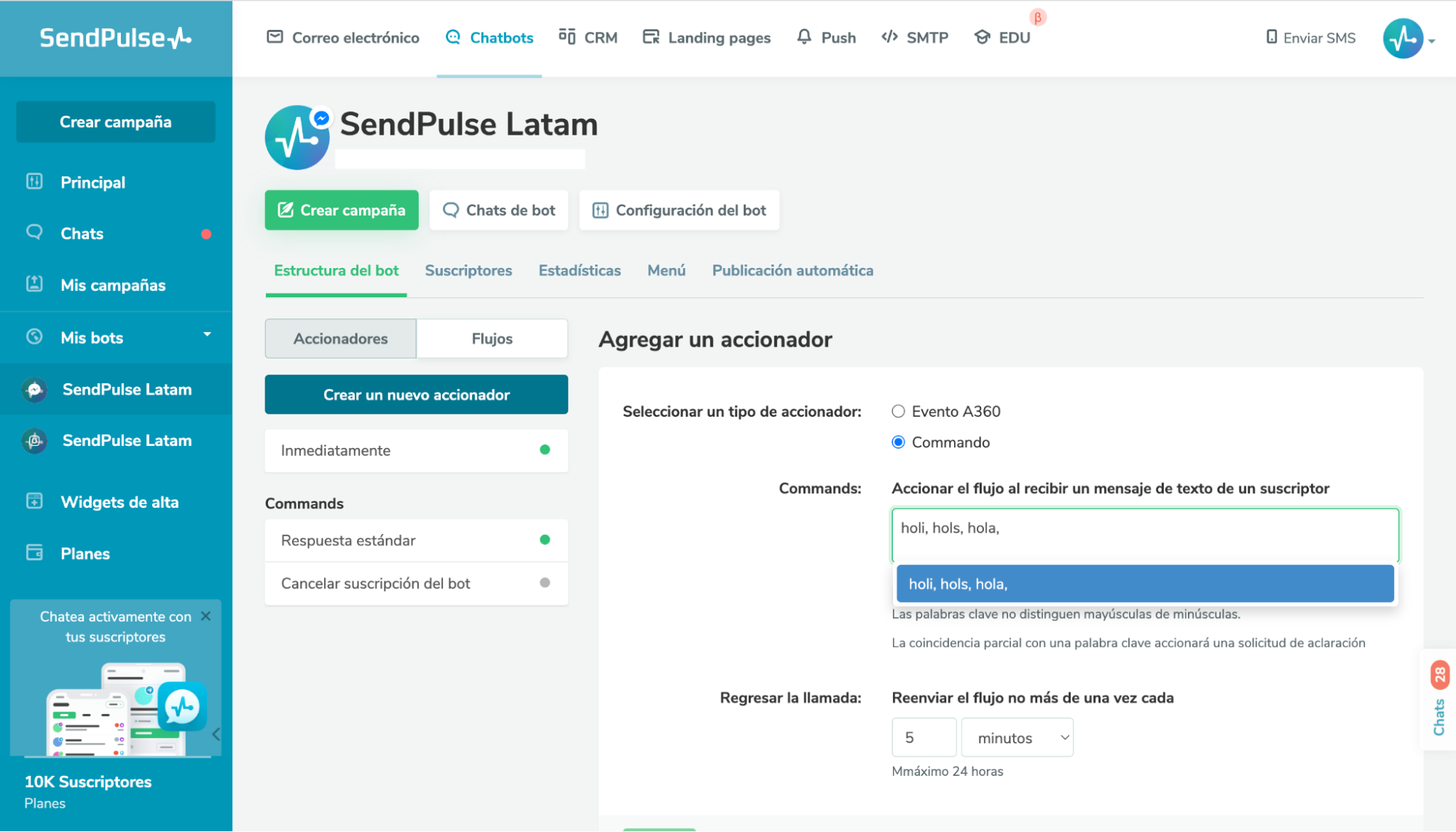Click the speech bubble icon on Chats de bot
Image resolution: width=1456 pixels, height=832 pixels.
click(451, 211)
